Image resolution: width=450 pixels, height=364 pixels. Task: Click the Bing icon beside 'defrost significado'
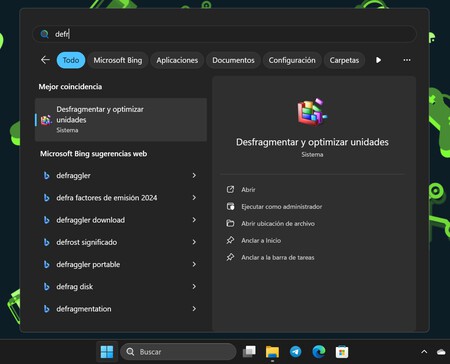pos(47,242)
